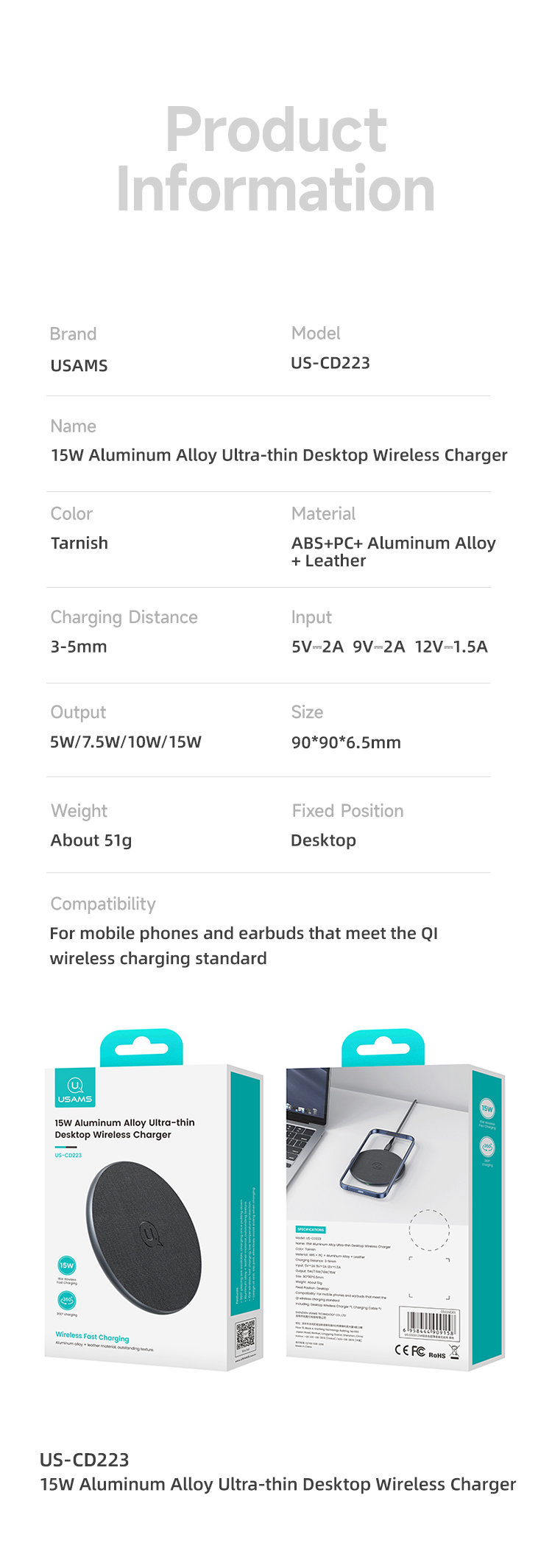This screenshot has width=552, height=1568.
Task: Click the 15W badge on back box side
Action: [x=487, y=1108]
